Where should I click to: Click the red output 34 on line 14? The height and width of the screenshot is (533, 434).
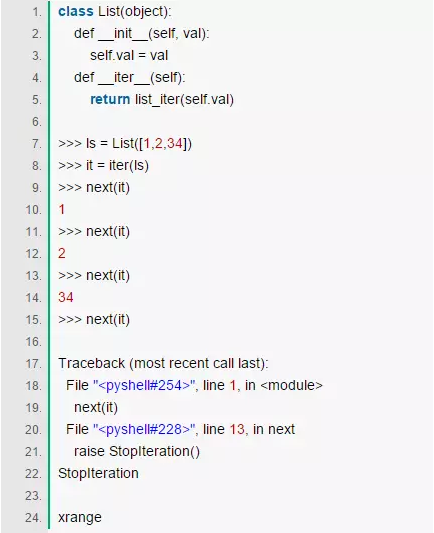pos(66,297)
